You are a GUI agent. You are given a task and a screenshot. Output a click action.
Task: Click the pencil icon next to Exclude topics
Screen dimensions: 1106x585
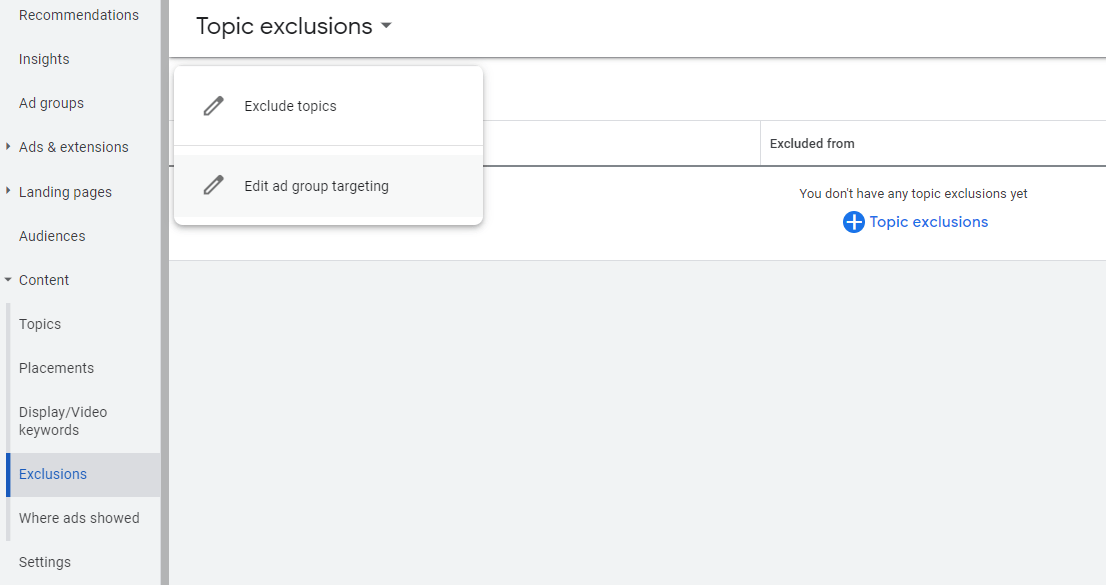coord(213,105)
